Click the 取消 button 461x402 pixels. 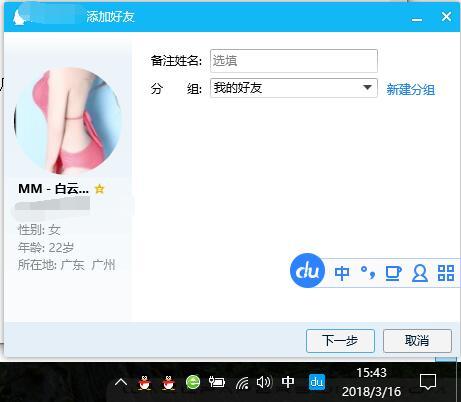pyautogui.click(x=417, y=341)
